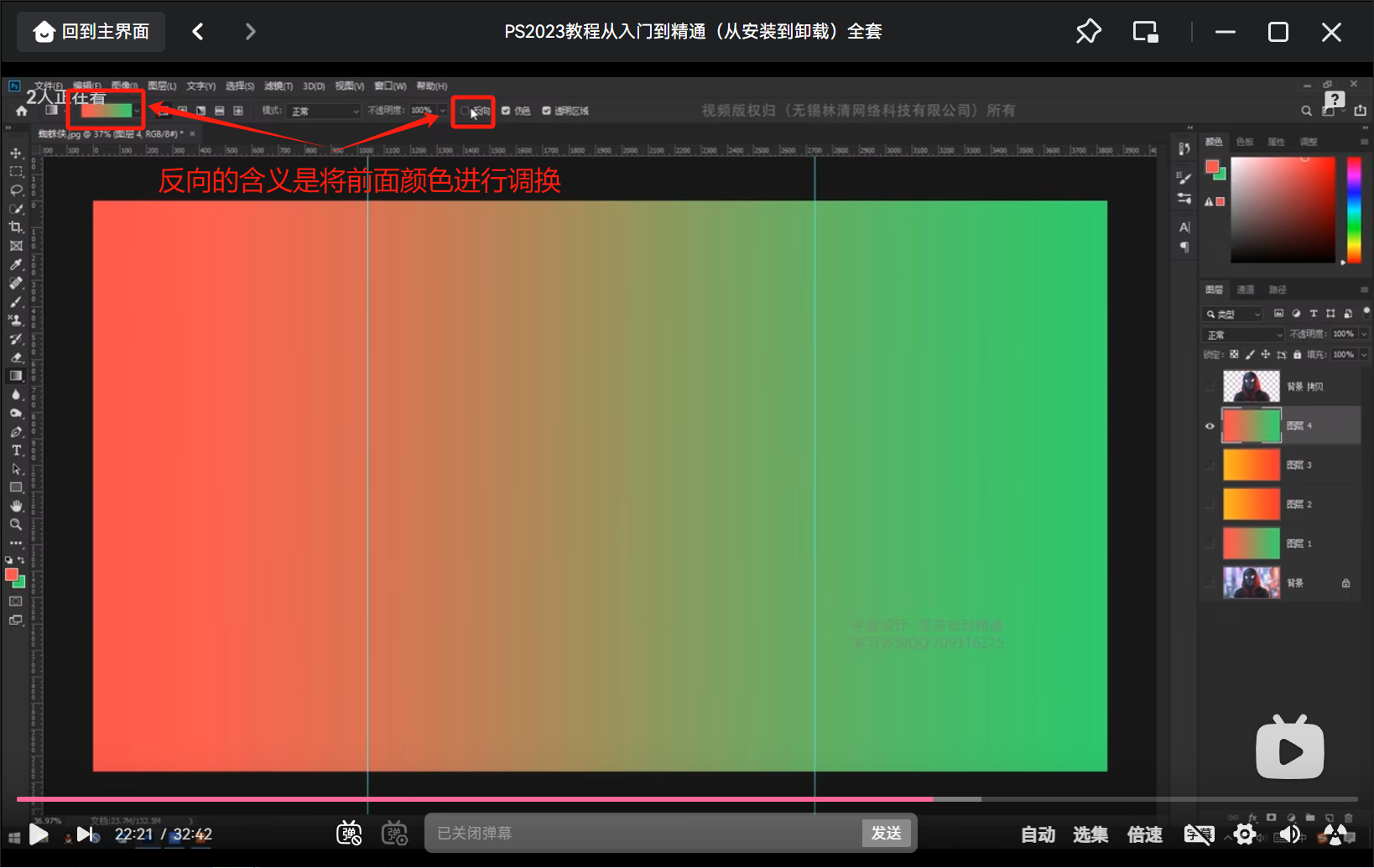1374x868 pixels.
Task: Lock transparent pixels icon in Layers panel
Action: coord(1234,355)
